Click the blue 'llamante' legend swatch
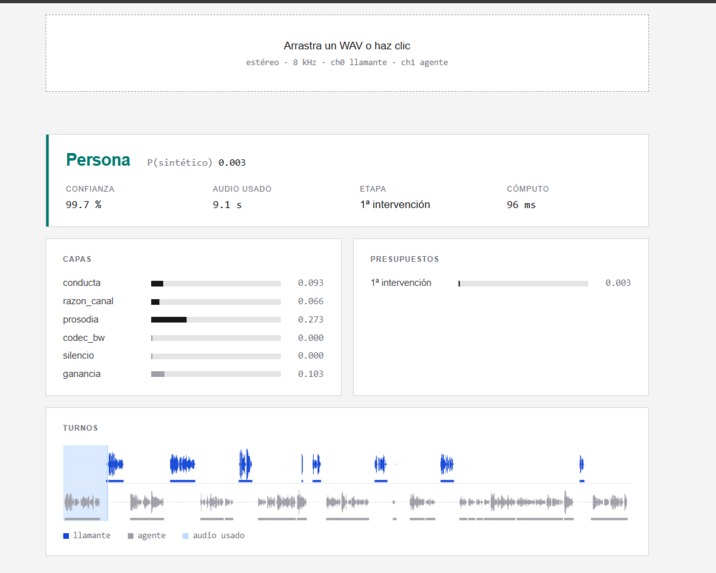Viewport: 716px width, 573px height. 66,536
